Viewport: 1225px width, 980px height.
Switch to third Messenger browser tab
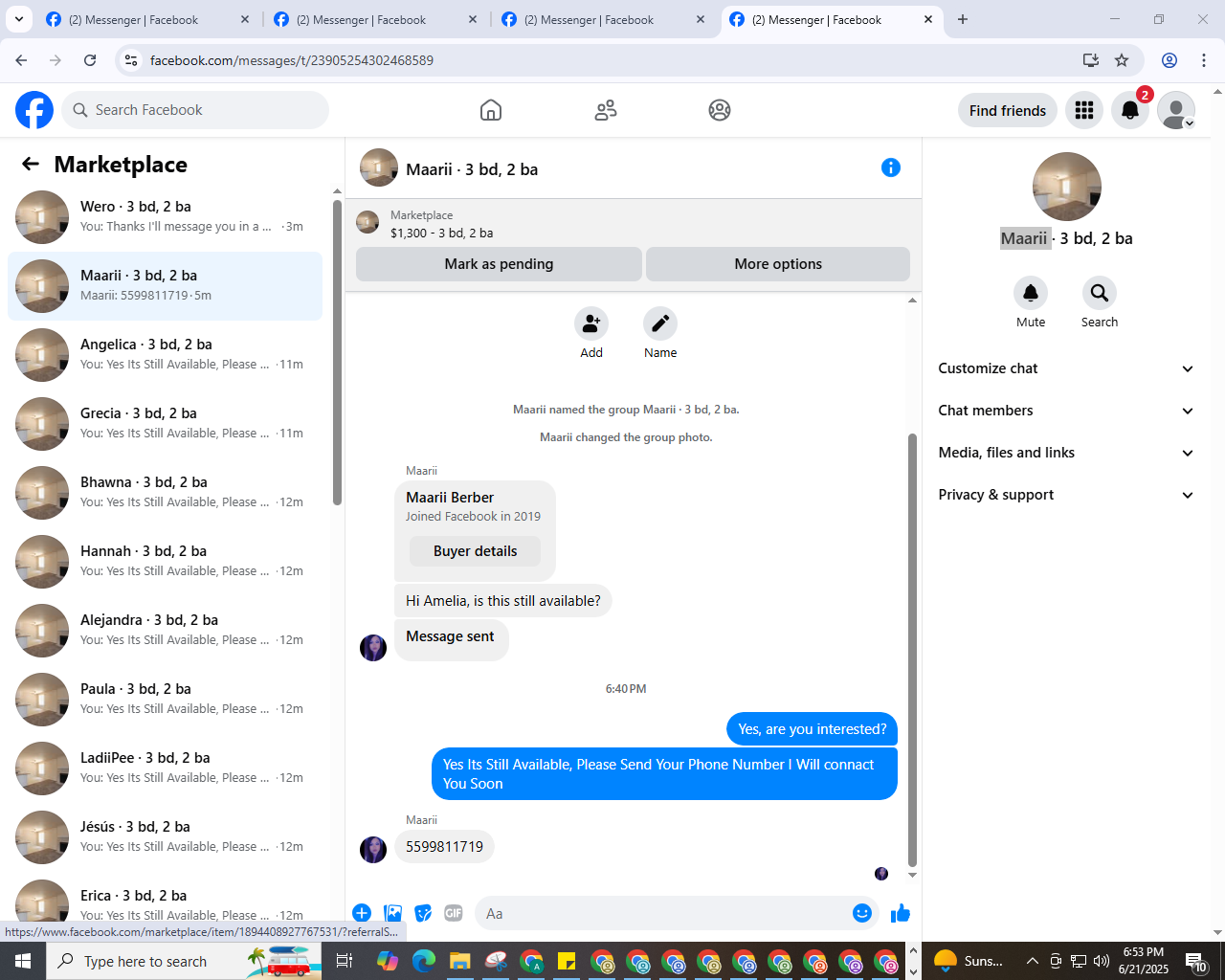604,20
